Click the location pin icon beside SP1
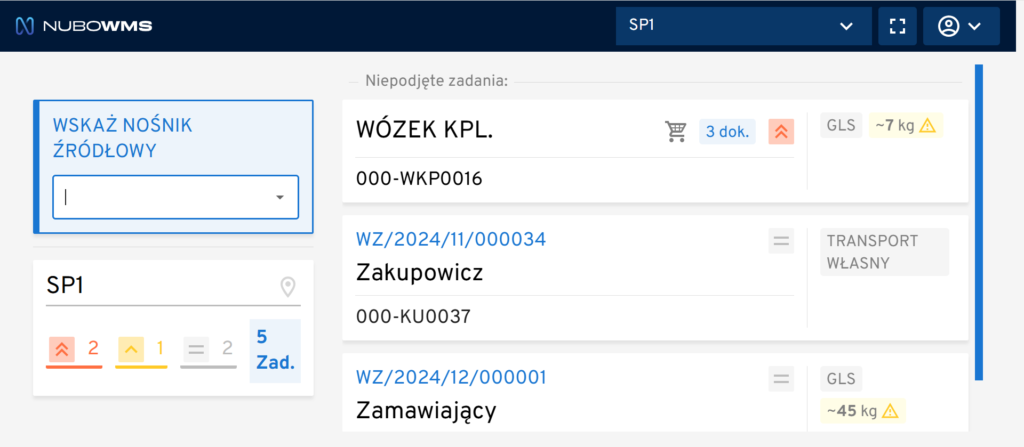1024x447 pixels. 288,288
